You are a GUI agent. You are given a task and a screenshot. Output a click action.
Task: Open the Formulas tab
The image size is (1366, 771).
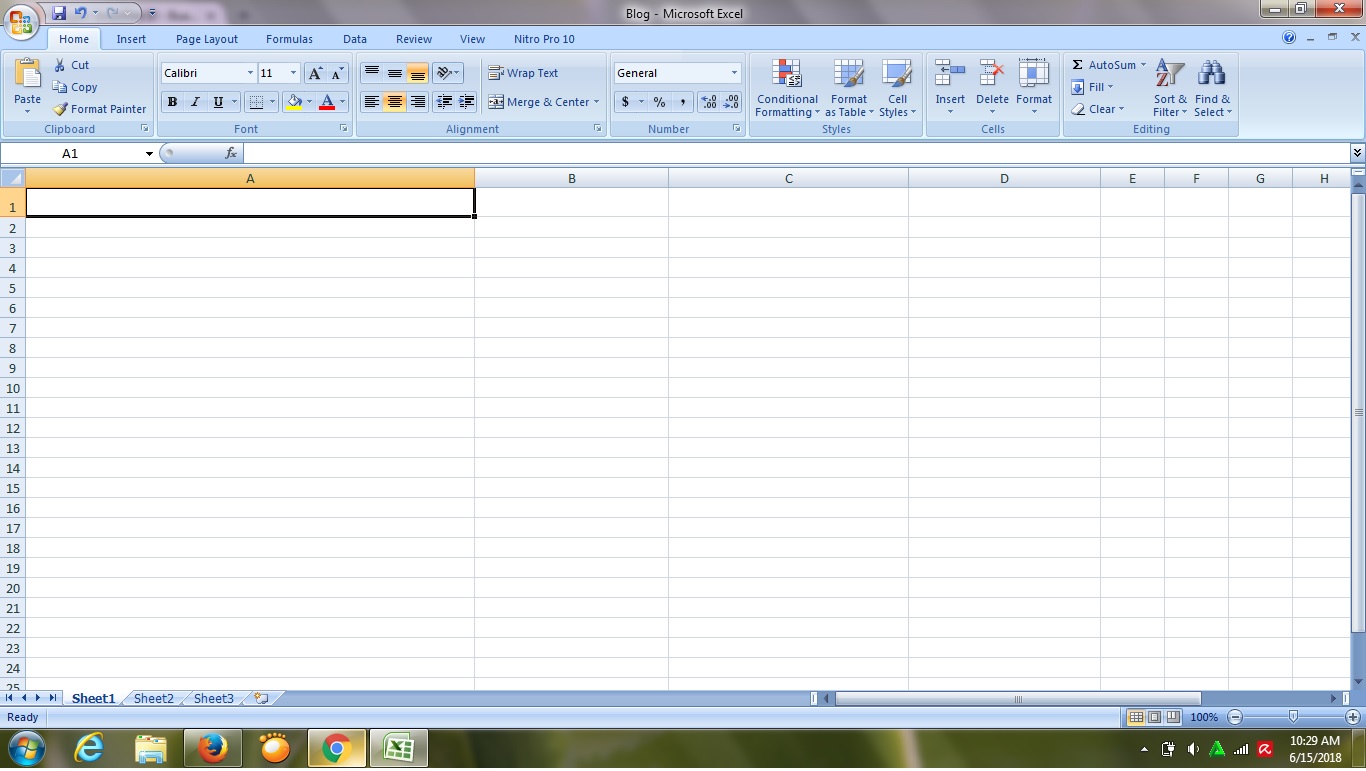tap(289, 39)
